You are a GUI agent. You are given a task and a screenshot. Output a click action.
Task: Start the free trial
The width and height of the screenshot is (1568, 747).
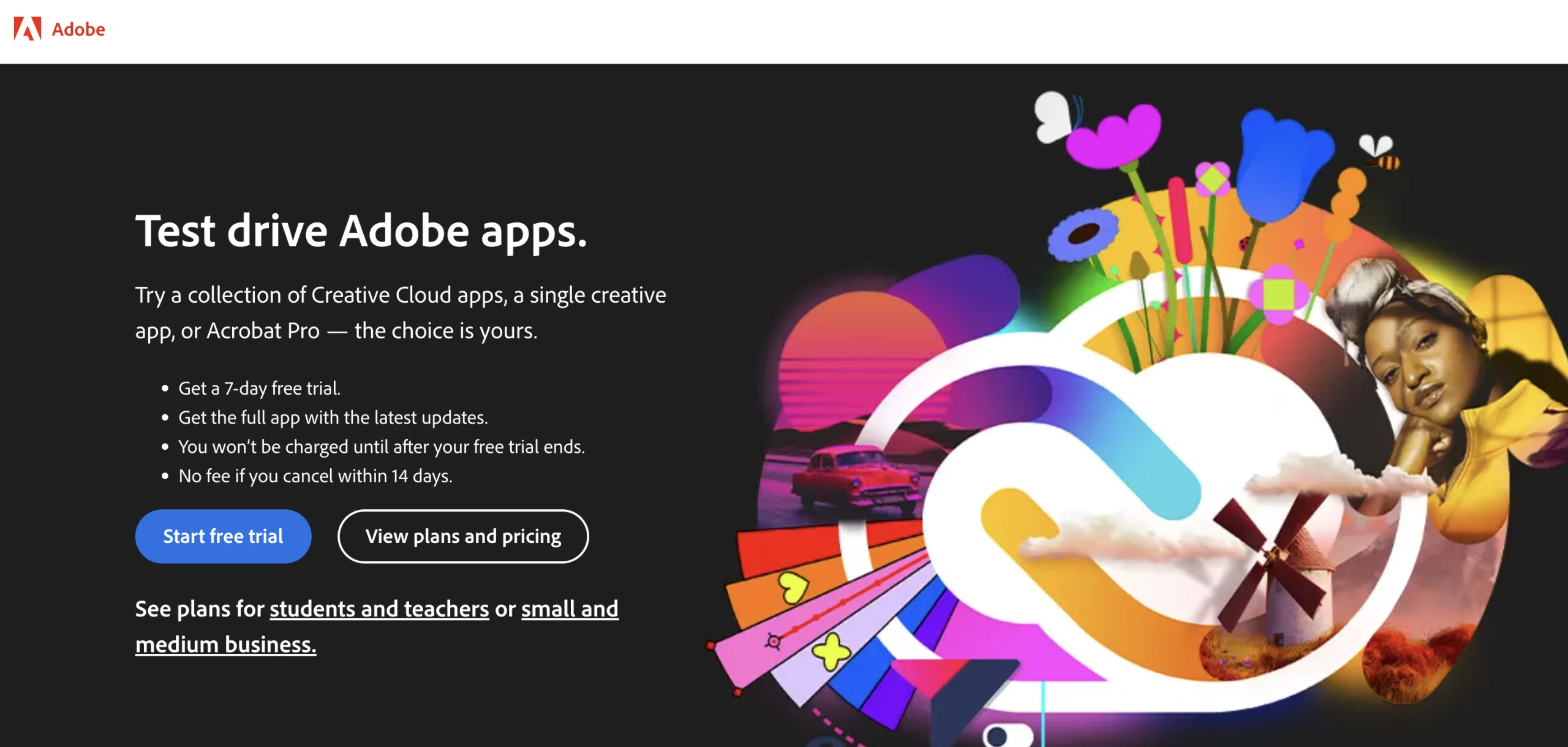pyautogui.click(x=223, y=536)
